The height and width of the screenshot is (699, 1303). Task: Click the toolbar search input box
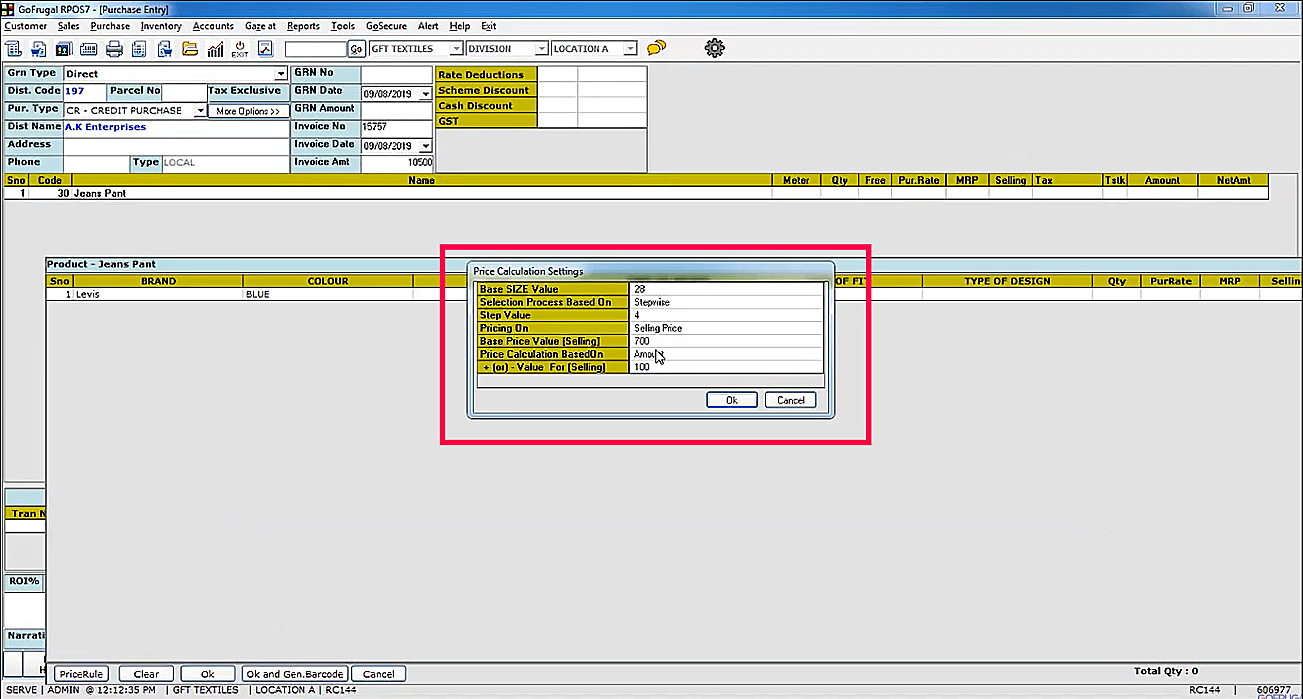tap(315, 49)
